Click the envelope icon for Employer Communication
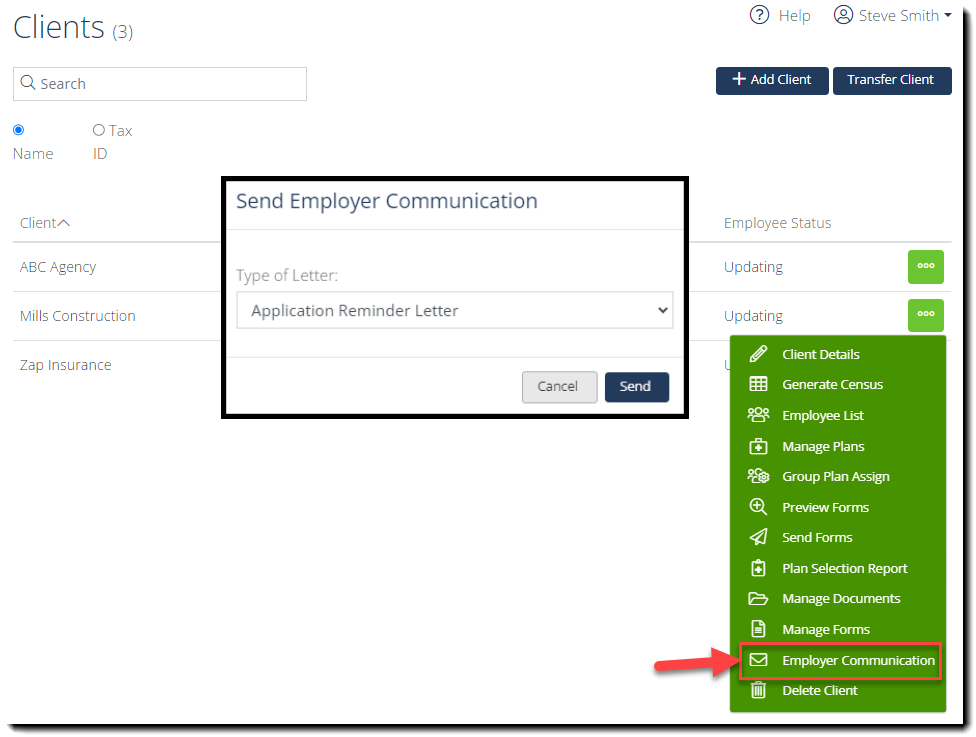The image size is (976, 737). [x=758, y=660]
